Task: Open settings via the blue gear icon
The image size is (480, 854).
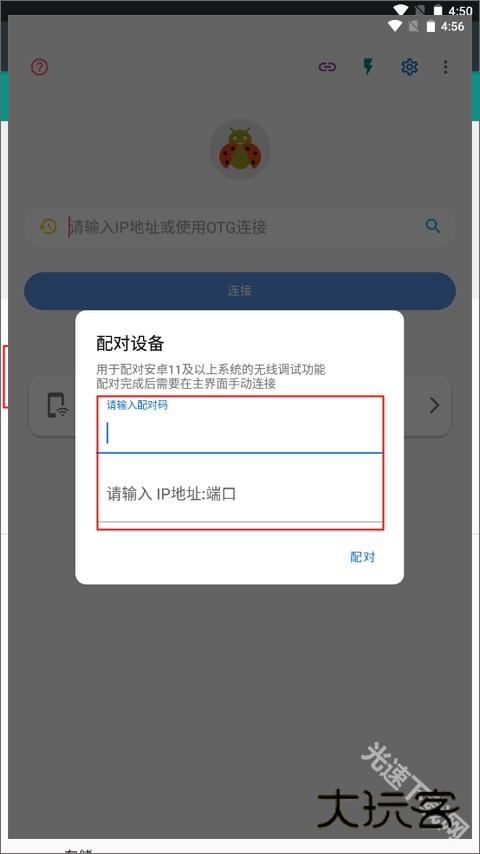Action: pyautogui.click(x=409, y=67)
